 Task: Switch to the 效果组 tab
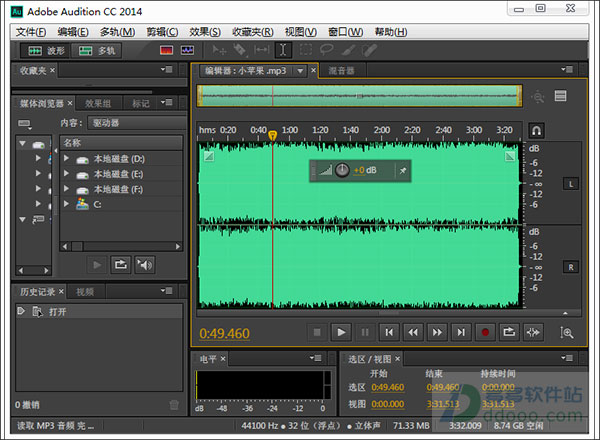pyautogui.click(x=98, y=103)
